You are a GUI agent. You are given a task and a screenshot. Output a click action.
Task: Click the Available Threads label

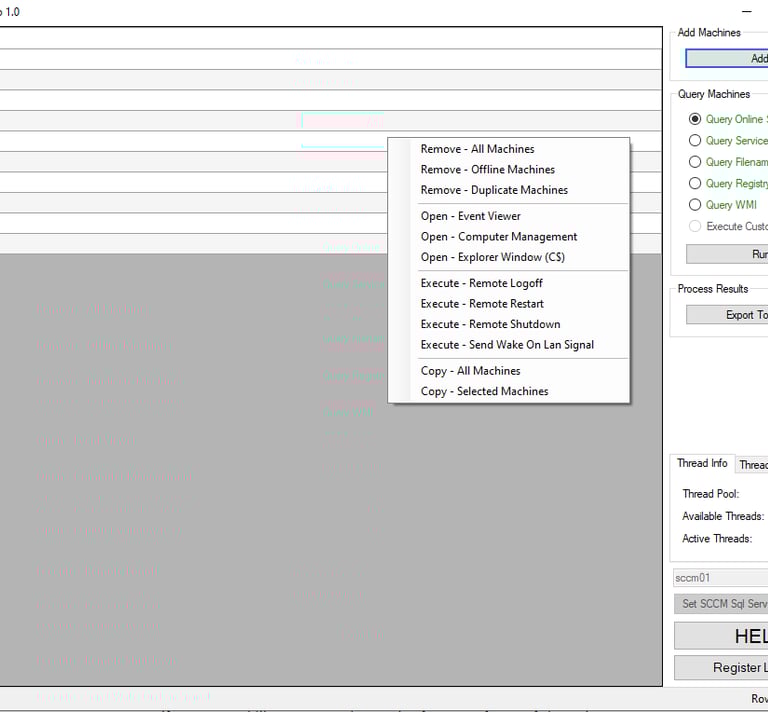(x=723, y=516)
